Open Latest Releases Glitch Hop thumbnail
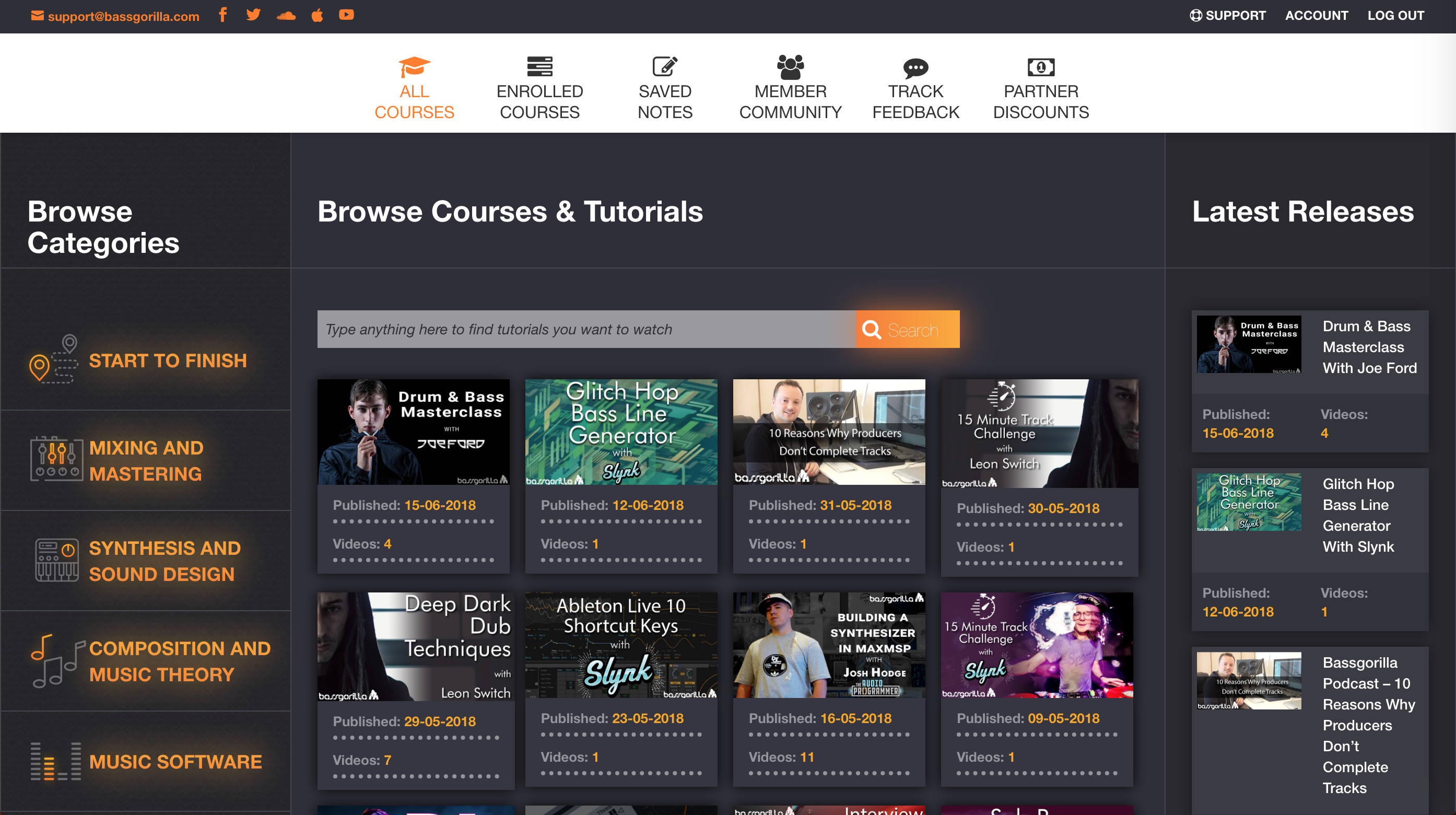Viewport: 1456px width, 815px height. point(1249,502)
